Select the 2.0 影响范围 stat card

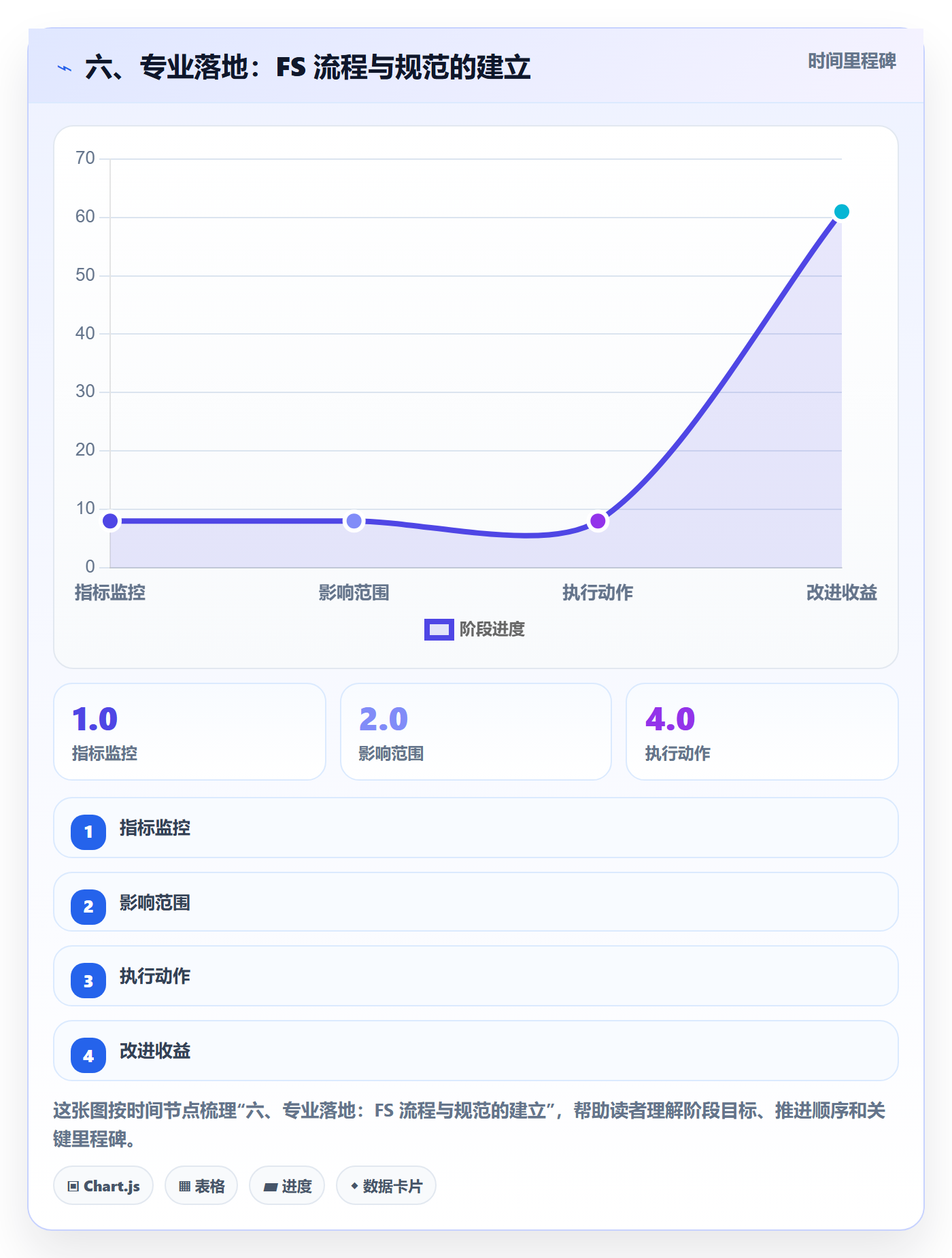click(476, 732)
